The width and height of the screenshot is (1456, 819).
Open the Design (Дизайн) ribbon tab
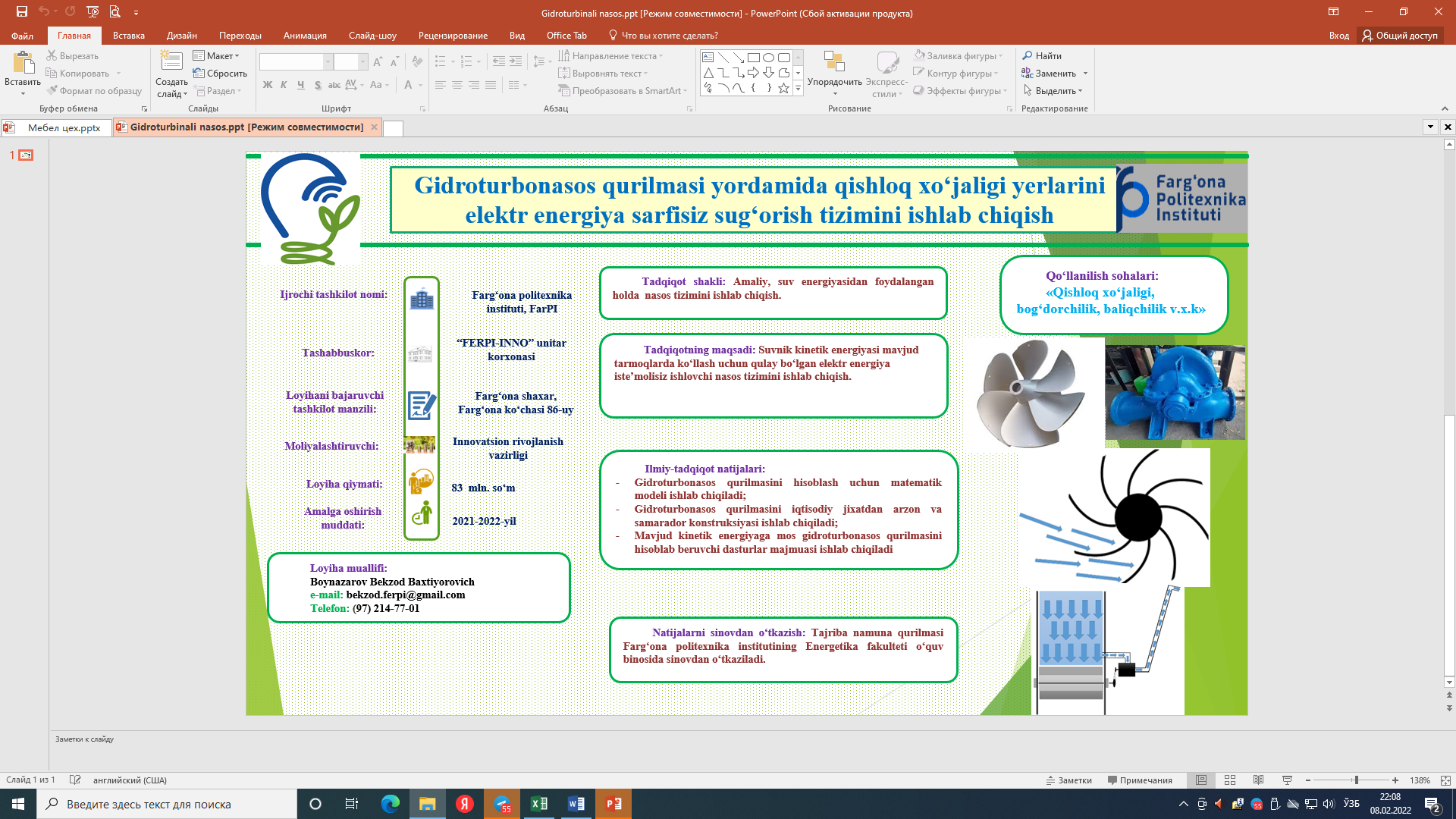point(181,36)
